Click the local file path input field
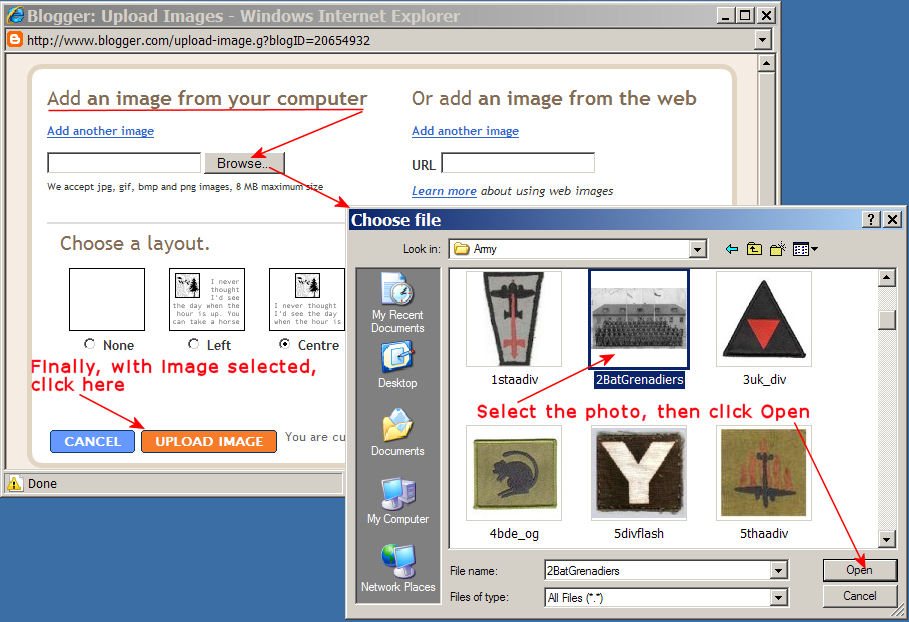The width and height of the screenshot is (909, 622). coord(124,163)
